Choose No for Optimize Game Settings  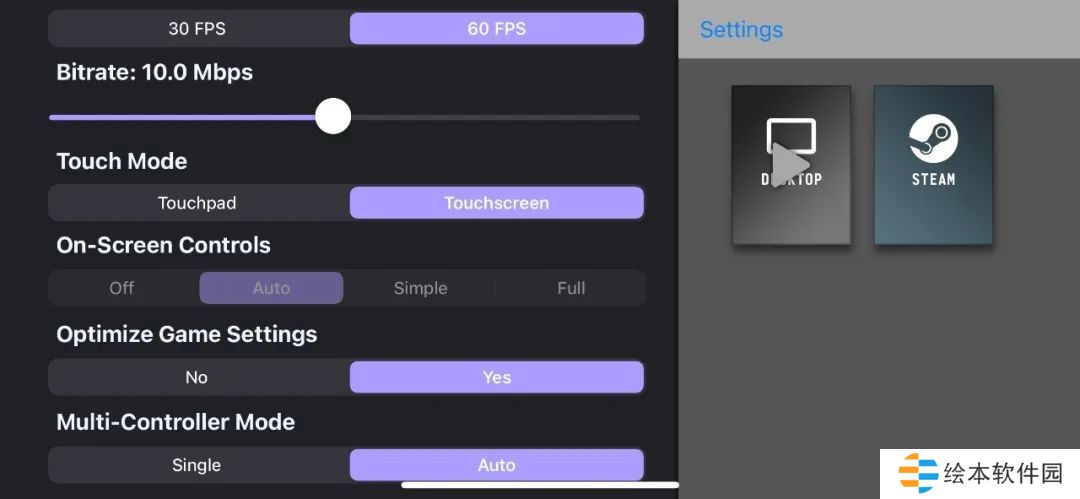[197, 377]
